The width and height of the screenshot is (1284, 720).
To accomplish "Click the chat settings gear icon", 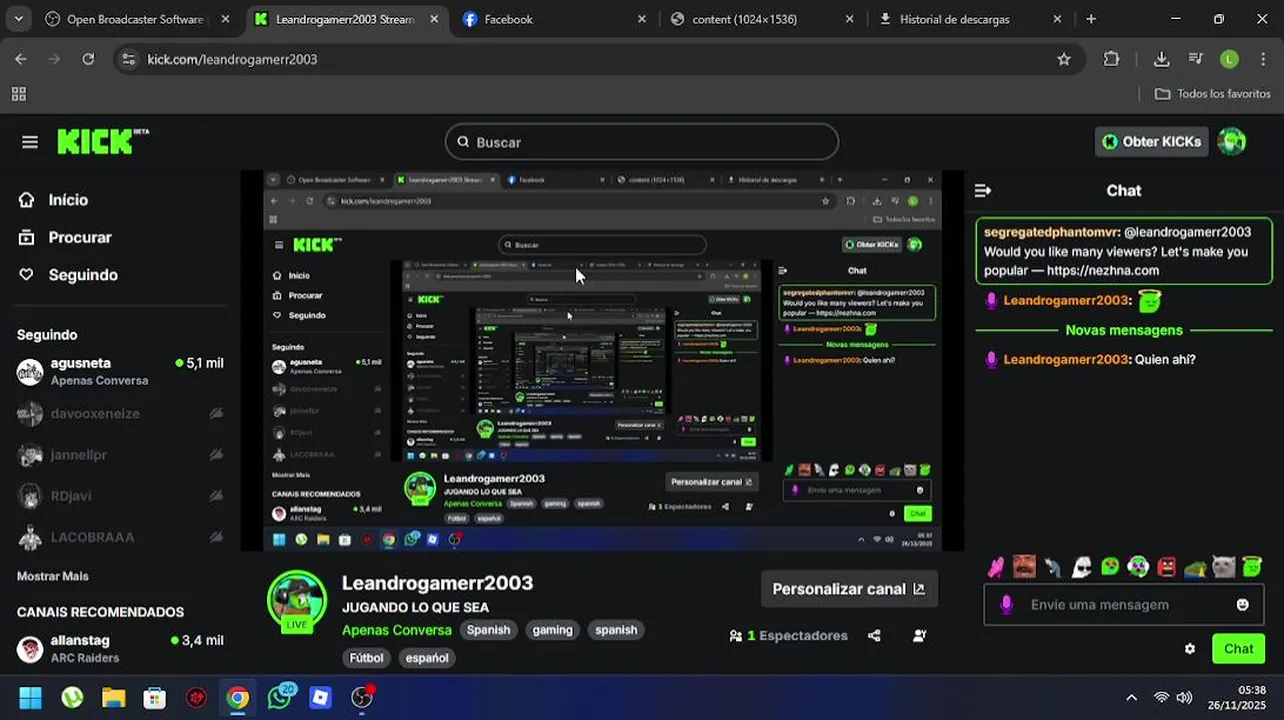I will [x=1190, y=649].
